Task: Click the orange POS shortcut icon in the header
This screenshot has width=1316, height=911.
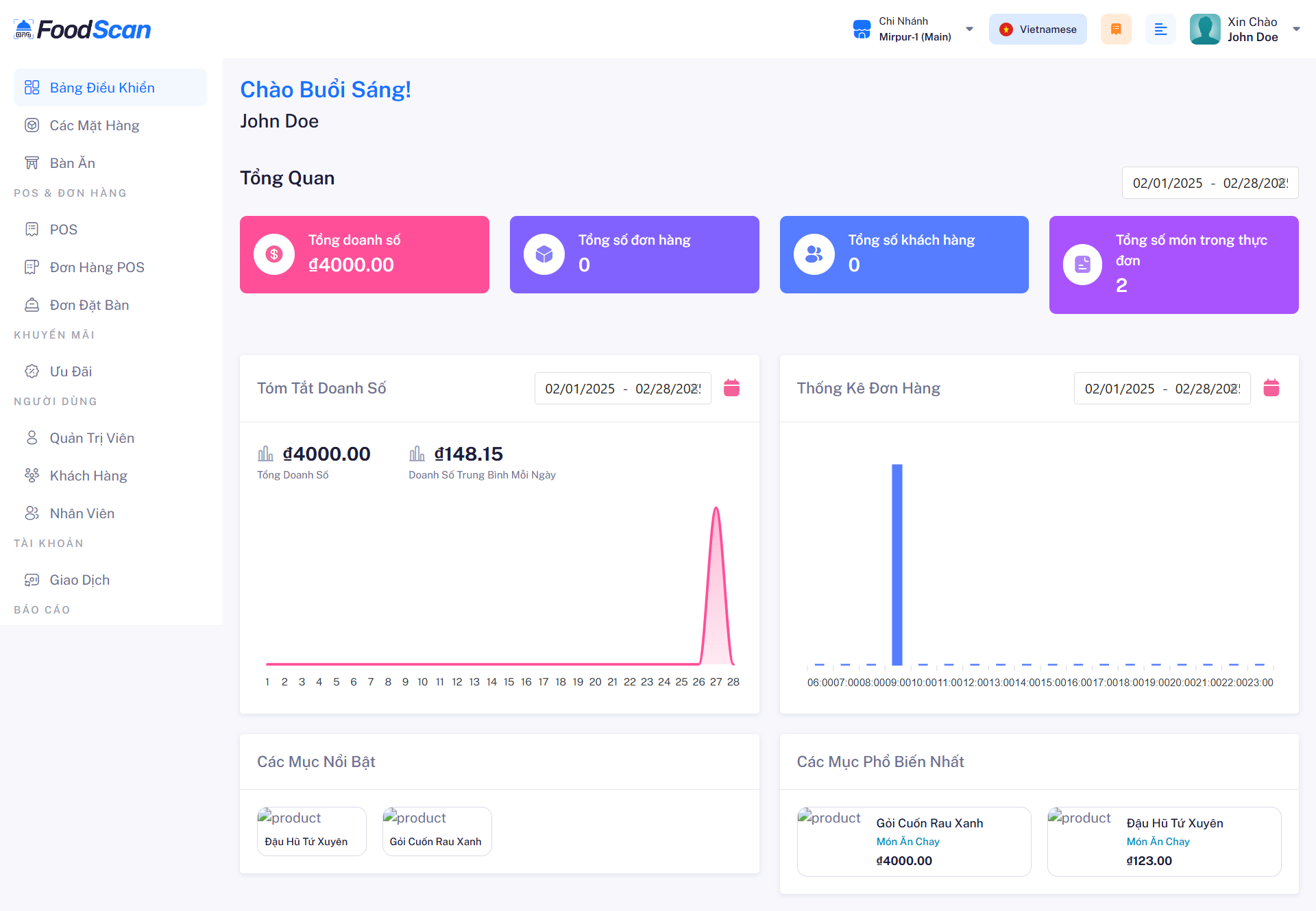Action: [x=1115, y=29]
